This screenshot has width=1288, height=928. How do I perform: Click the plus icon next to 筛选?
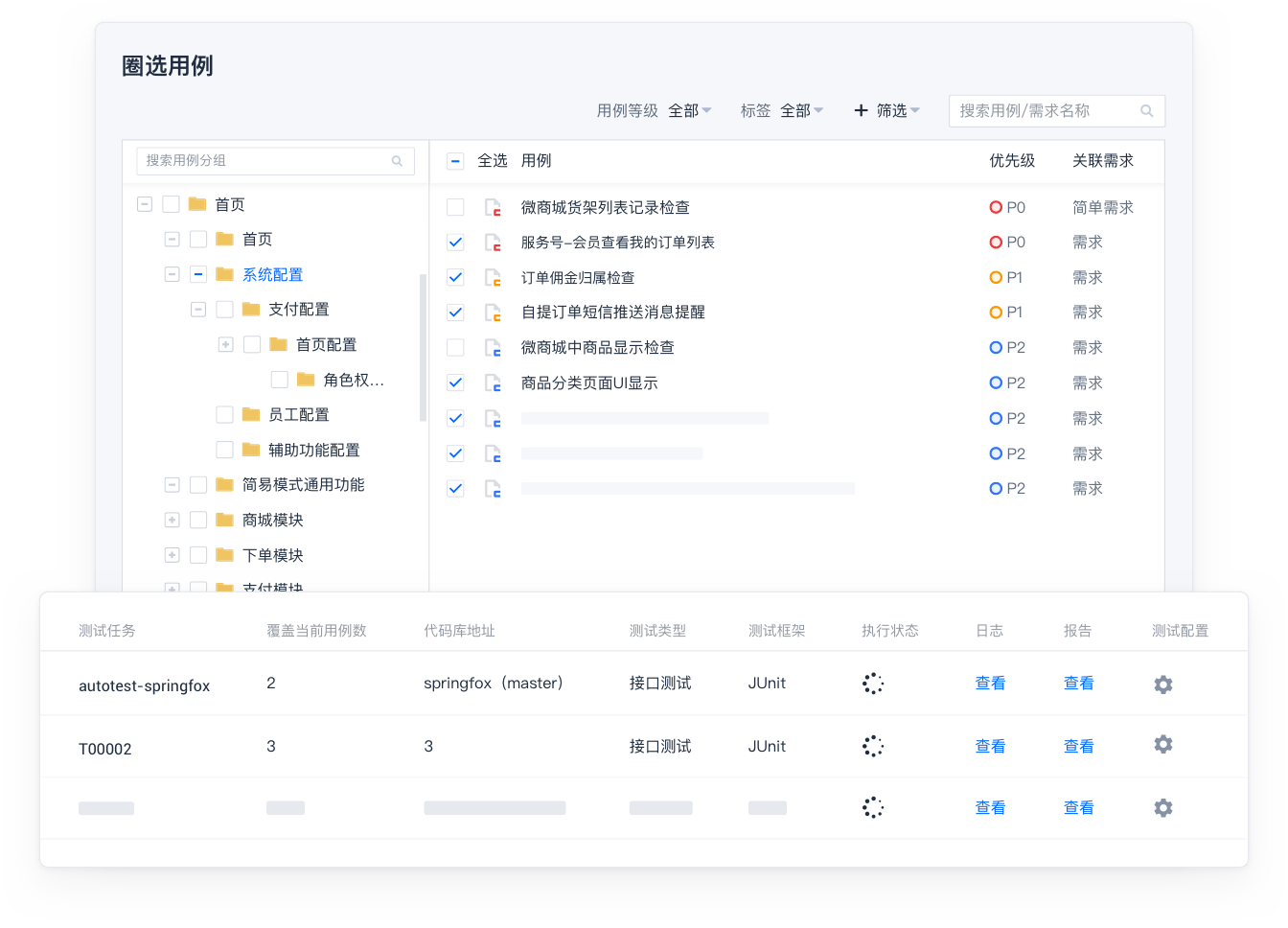[861, 111]
